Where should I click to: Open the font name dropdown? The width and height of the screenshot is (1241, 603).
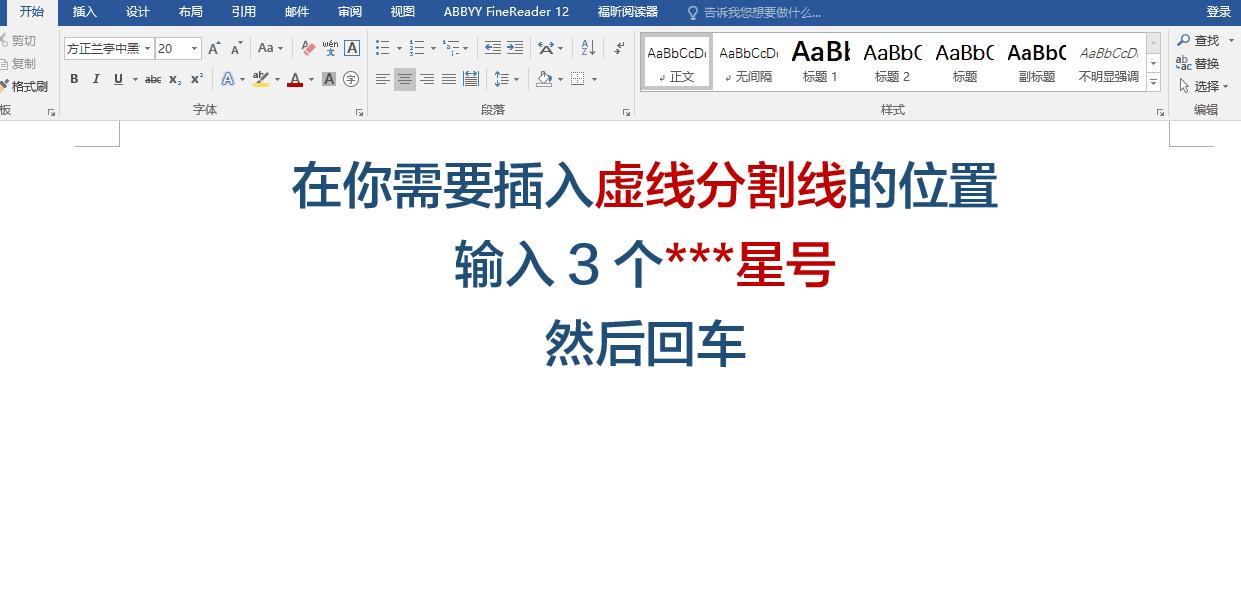[147, 47]
